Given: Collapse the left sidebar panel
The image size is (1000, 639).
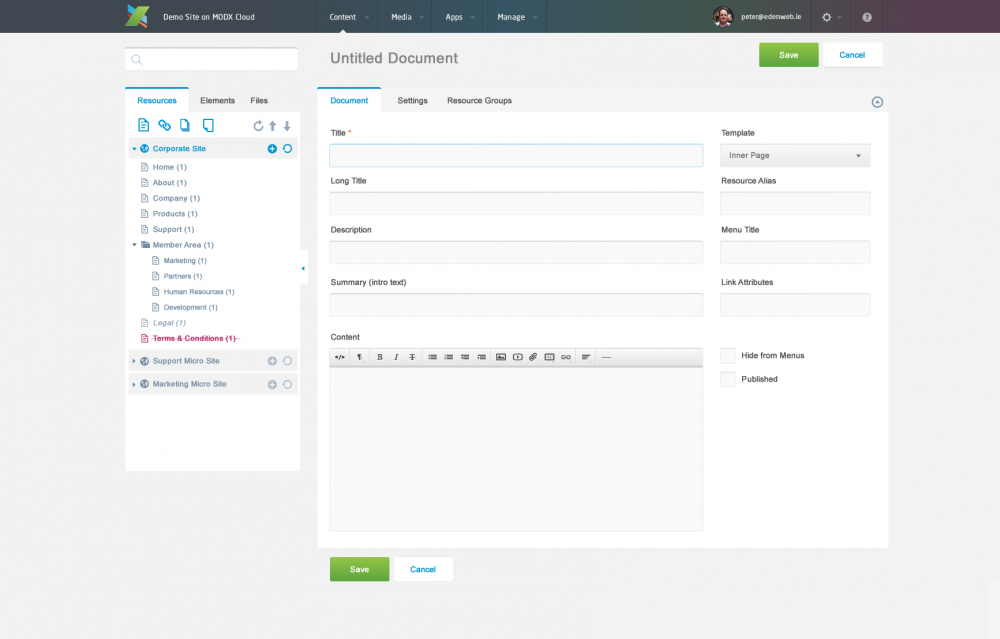Looking at the screenshot, I should pyautogui.click(x=303, y=268).
